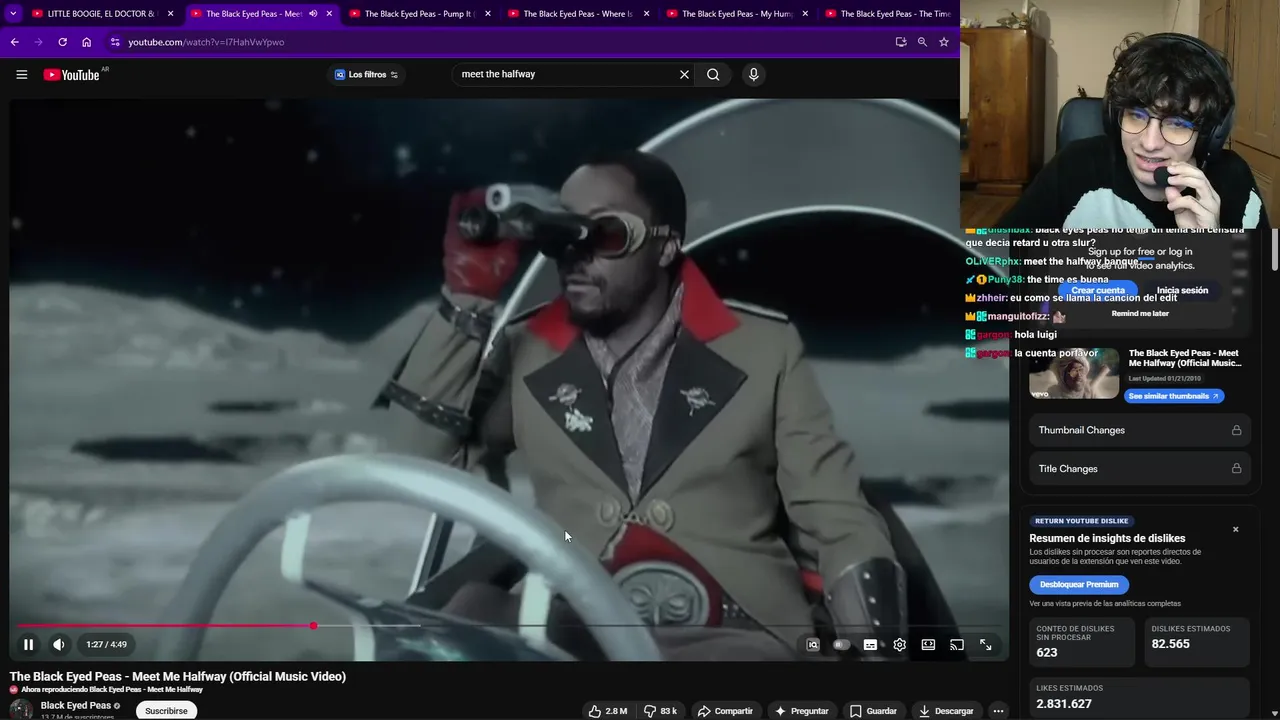This screenshot has width=1280, height=720.
Task: Open the site information icon in the address bar
Action: [115, 42]
